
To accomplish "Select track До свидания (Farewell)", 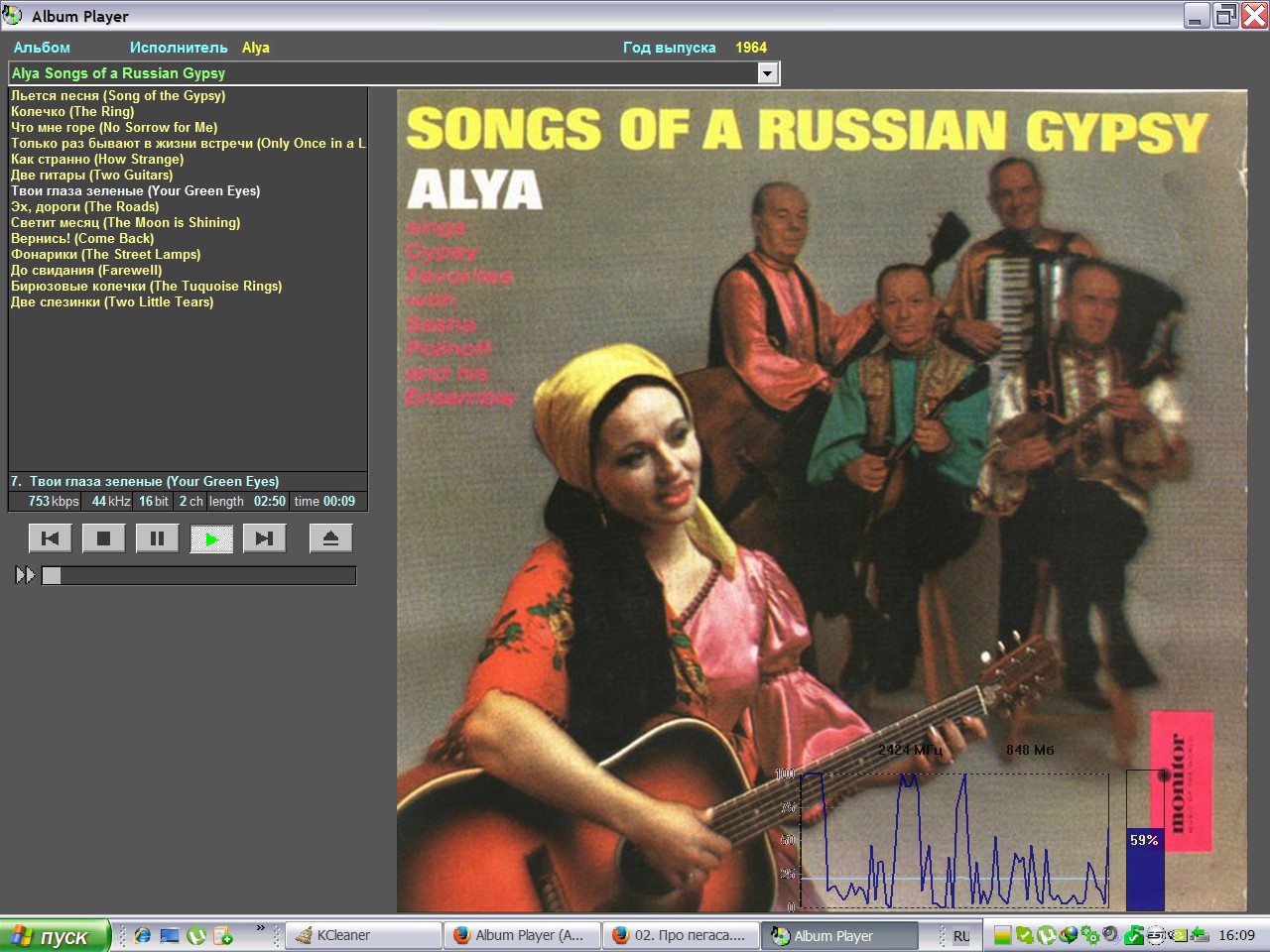I will [86, 270].
